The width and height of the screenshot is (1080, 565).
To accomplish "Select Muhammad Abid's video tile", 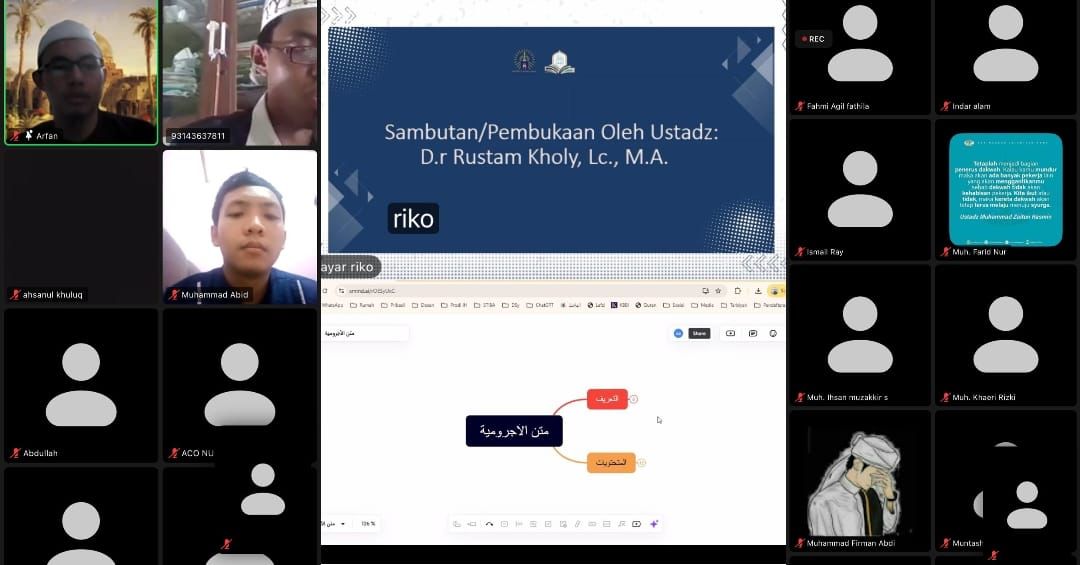I will click(240, 226).
